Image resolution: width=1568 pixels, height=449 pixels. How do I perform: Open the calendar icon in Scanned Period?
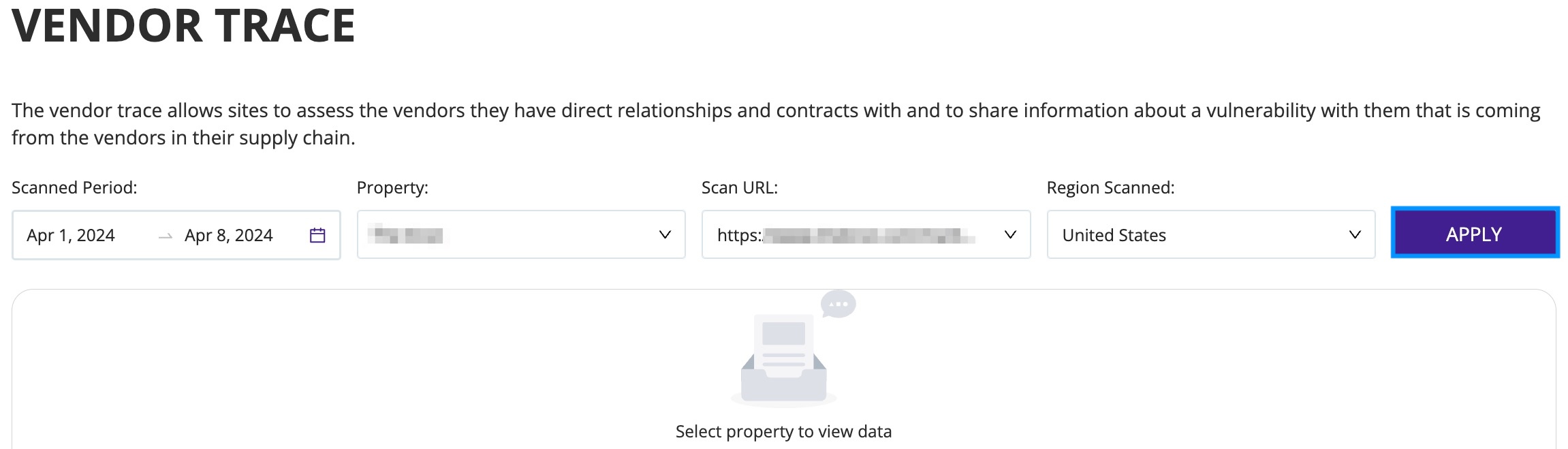coord(317,235)
